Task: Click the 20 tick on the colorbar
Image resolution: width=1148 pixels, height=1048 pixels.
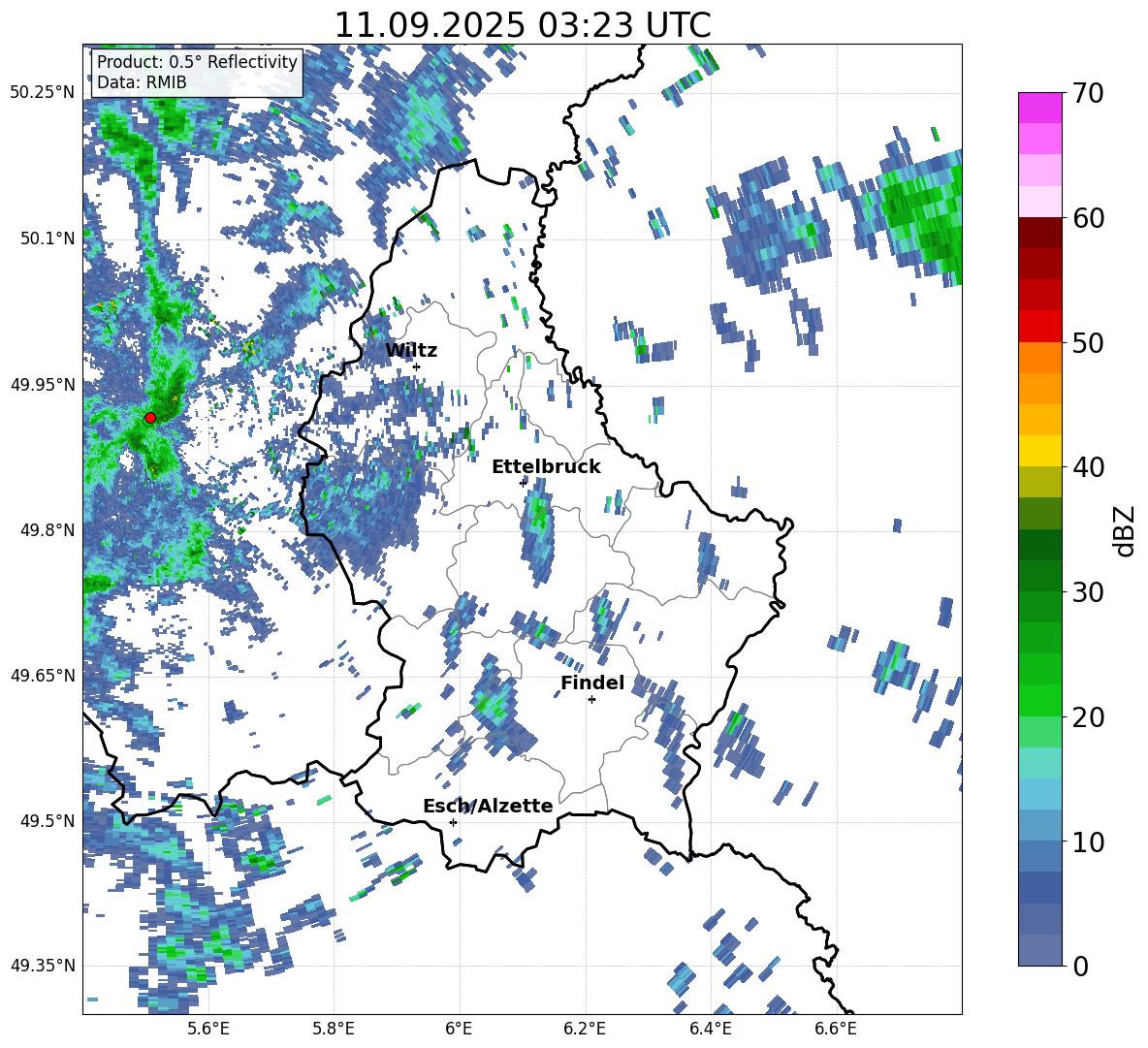Action: (1088, 717)
